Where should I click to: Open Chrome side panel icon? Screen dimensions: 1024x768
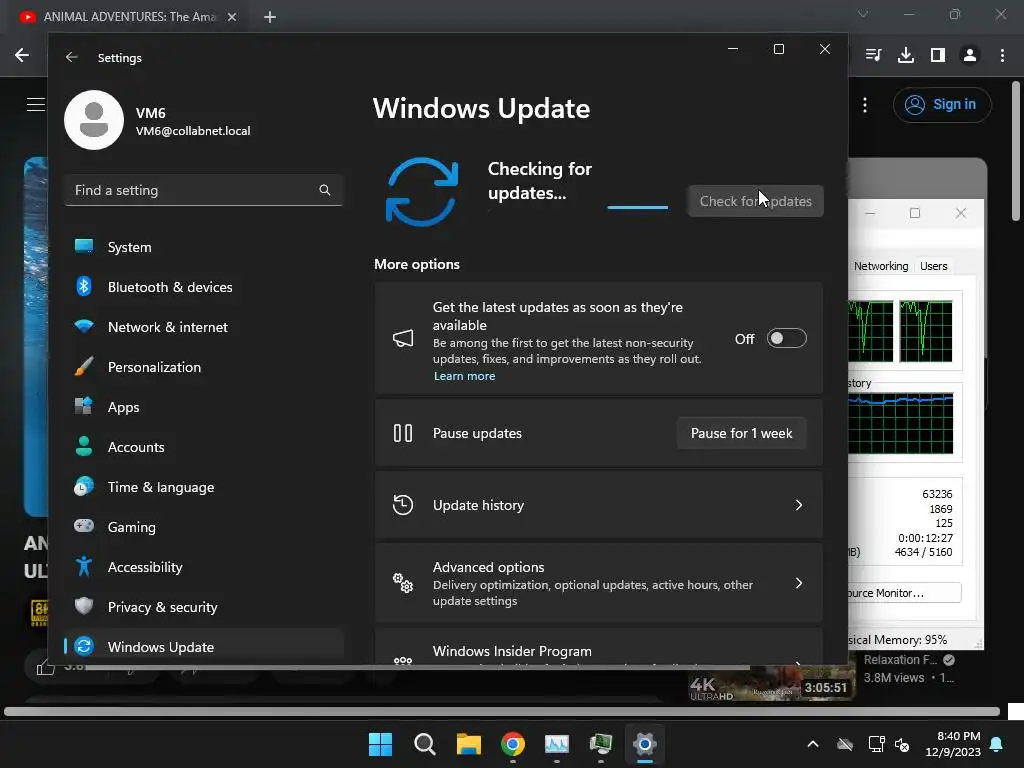pyautogui.click(x=938, y=55)
